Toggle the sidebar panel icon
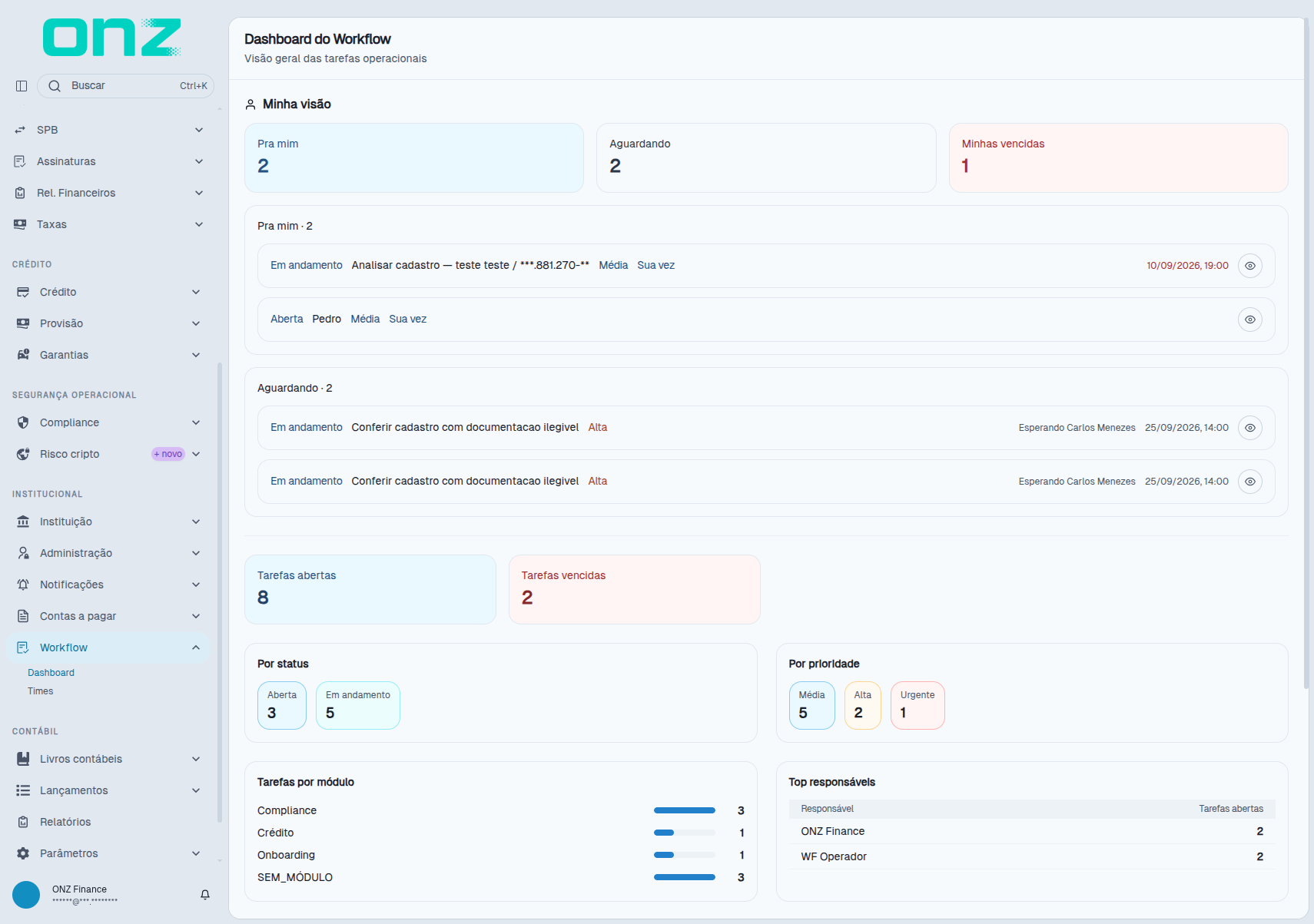1314x924 pixels. (22, 86)
